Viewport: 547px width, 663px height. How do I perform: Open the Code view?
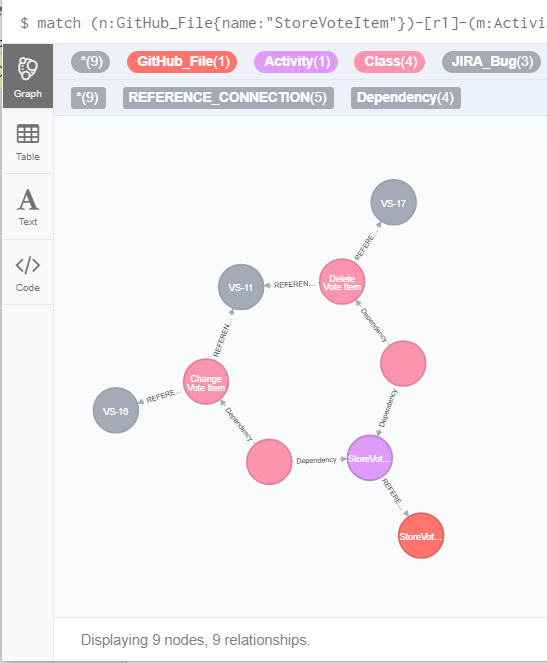coord(28,273)
